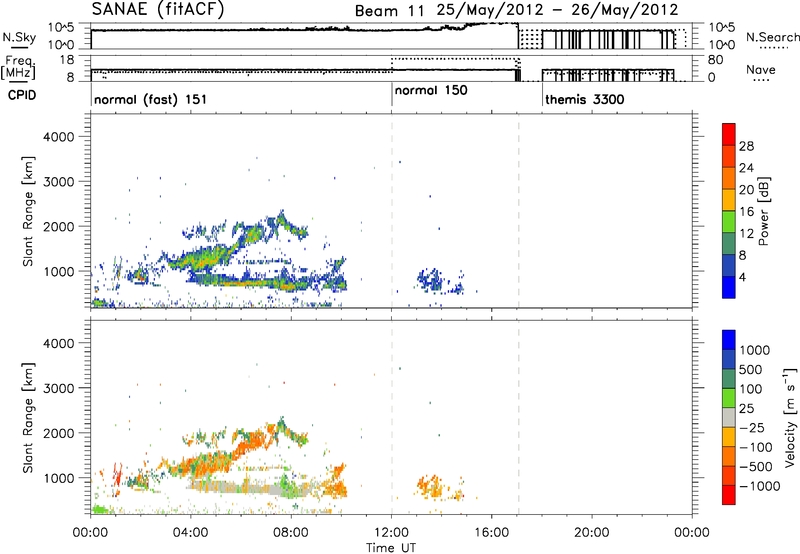This screenshot has width=800, height=554.
Task: Click the 18 tick on the frequency axis
Action: pos(67,60)
